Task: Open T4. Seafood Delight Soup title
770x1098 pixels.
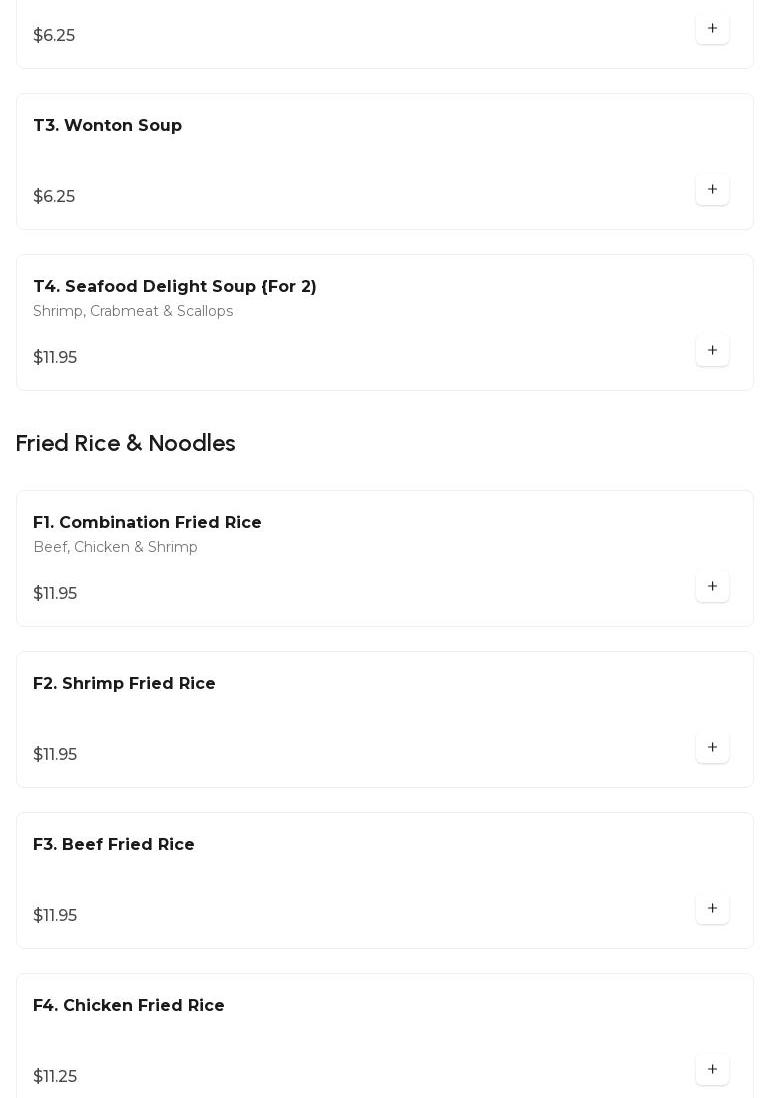Action: [x=175, y=287]
